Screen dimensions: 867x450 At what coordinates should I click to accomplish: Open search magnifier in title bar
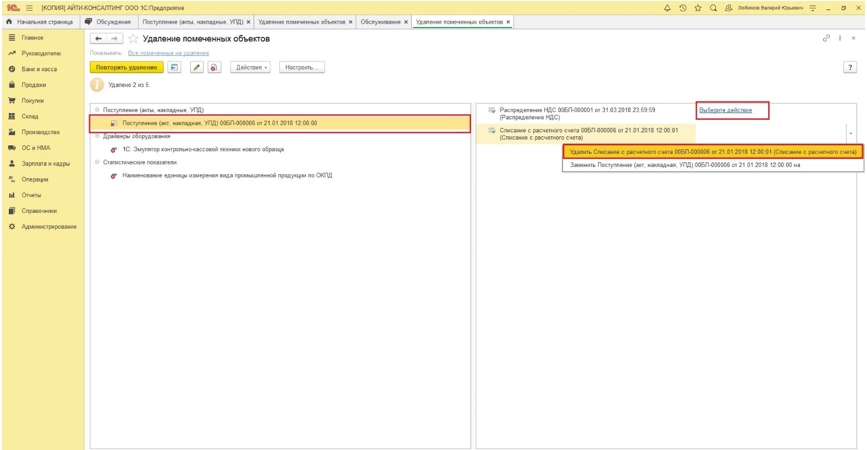point(713,8)
